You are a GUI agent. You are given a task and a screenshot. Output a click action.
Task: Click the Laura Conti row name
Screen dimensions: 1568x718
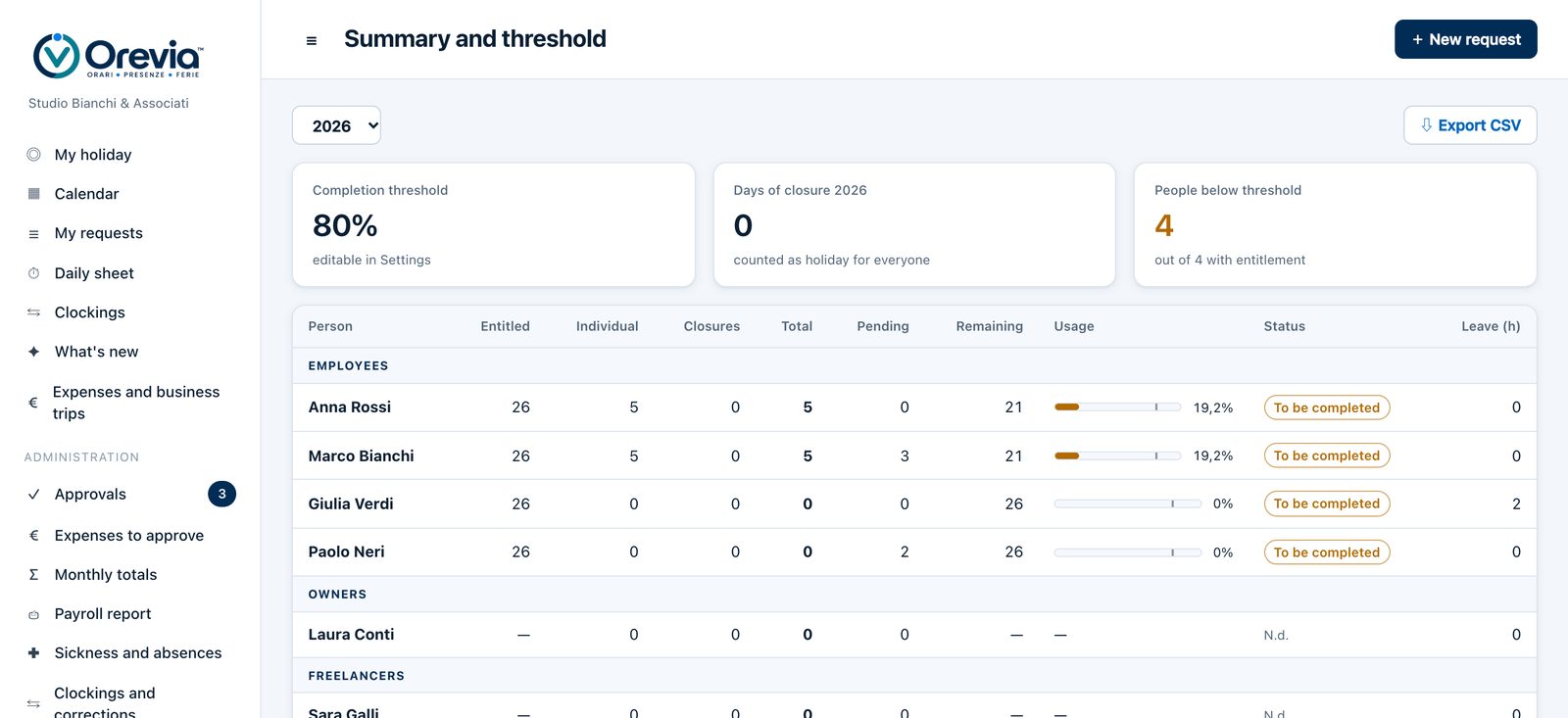351,635
